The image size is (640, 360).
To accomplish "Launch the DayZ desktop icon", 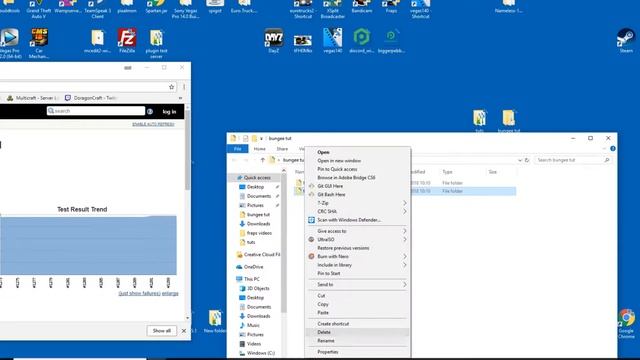I will click(273, 40).
